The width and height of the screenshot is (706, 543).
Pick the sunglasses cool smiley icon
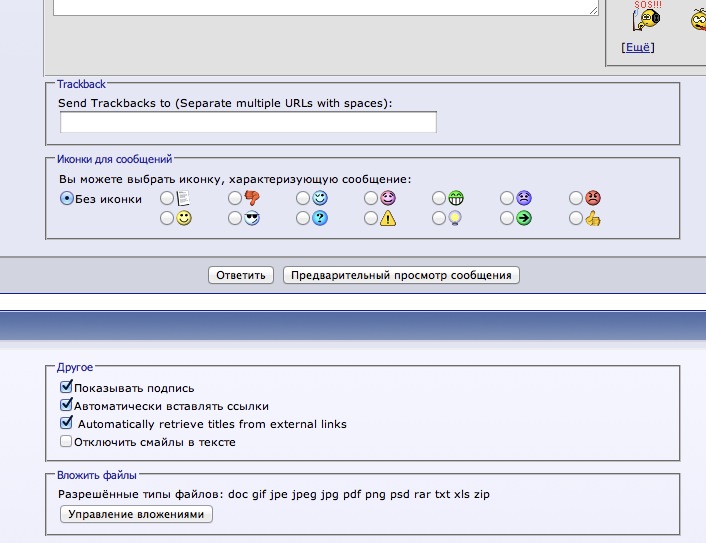(235, 218)
